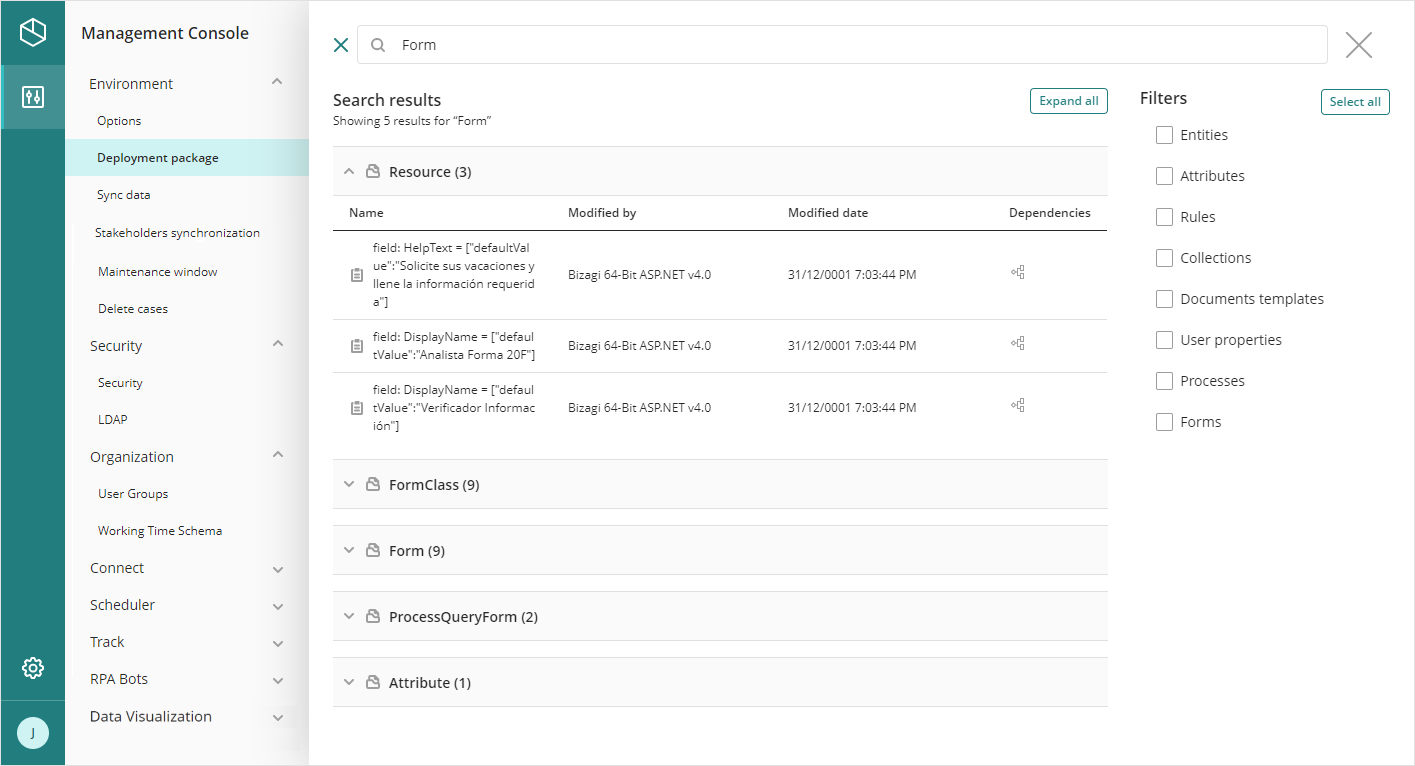Enable the Forms filter checkbox
This screenshot has height=766, width=1415.
1164,422
